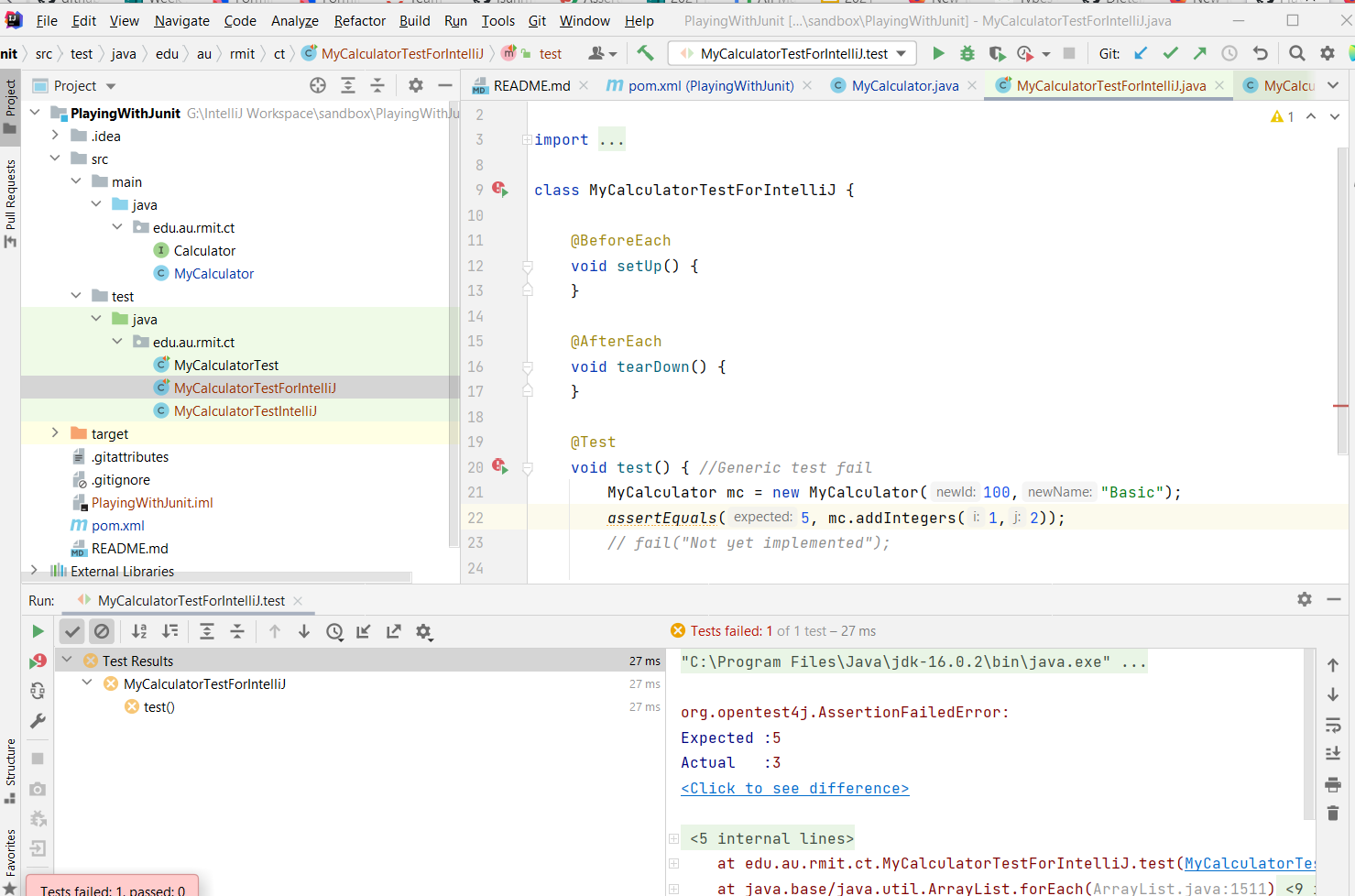Toggle Show Passed tests checkmark button

tap(72, 631)
